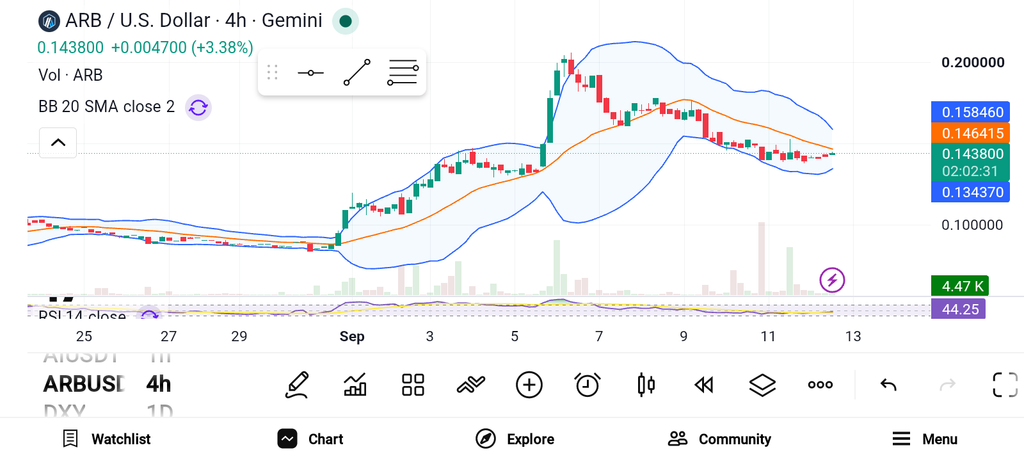Open the indicator templates wave icon

click(471, 385)
